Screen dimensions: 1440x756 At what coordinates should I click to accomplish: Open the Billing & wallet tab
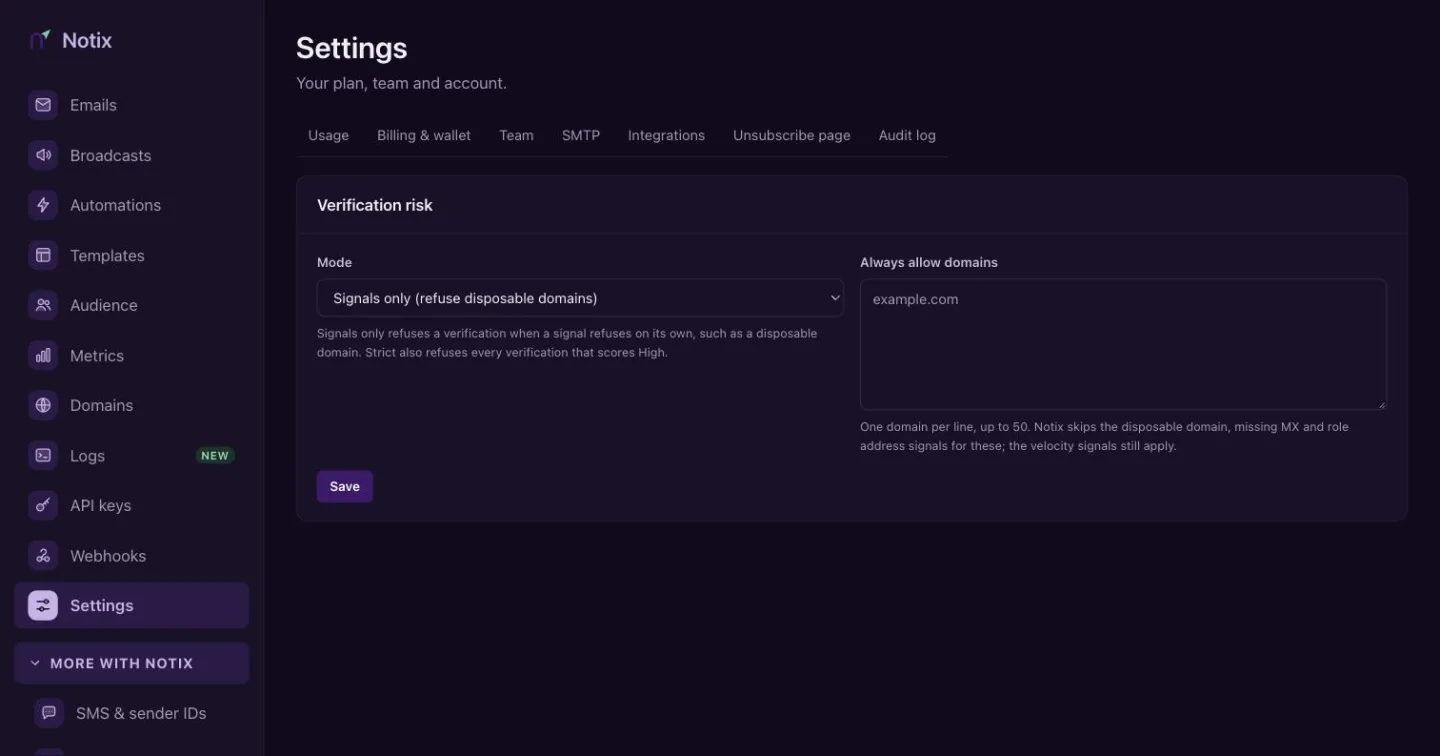click(424, 135)
